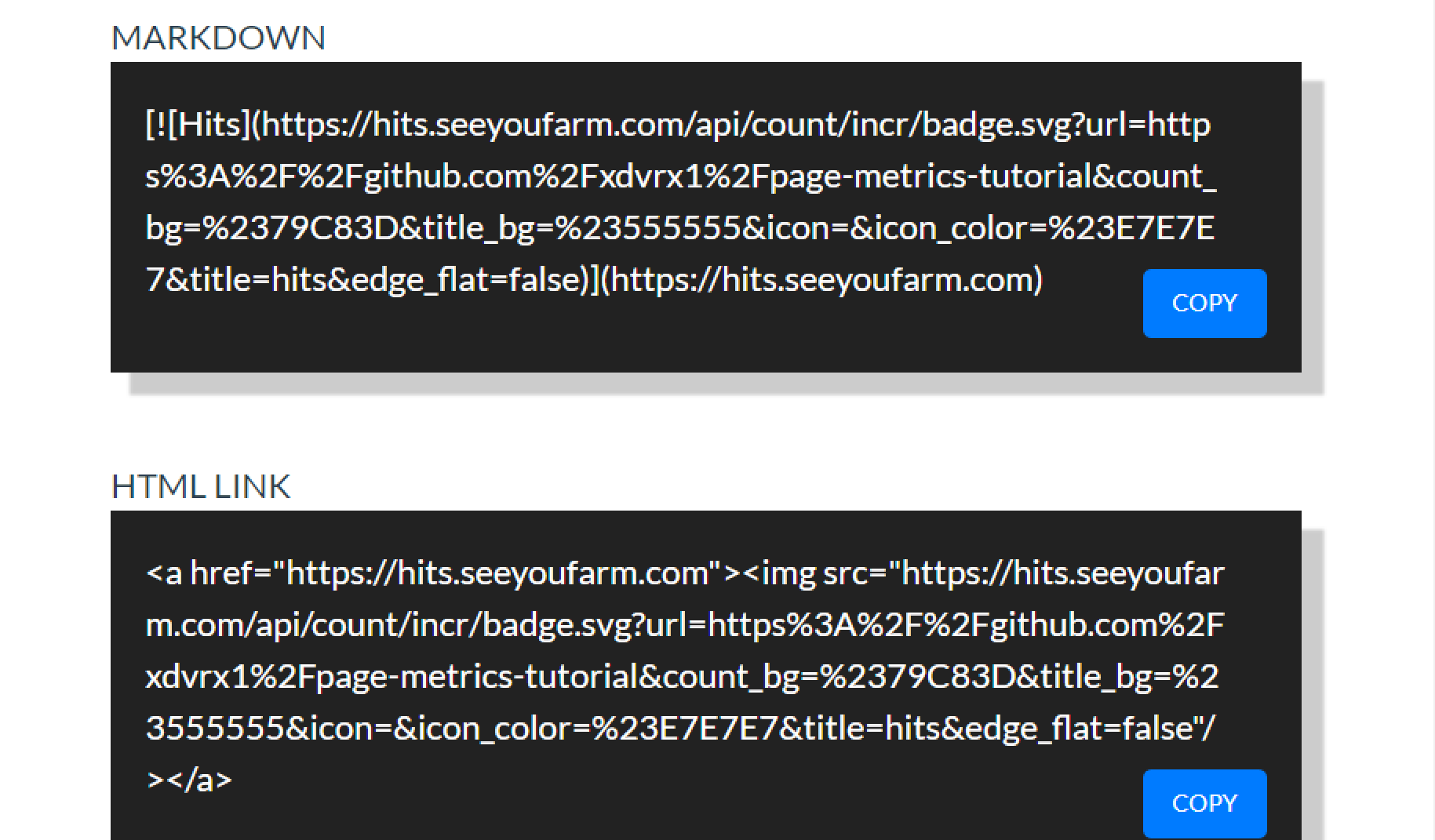The width and height of the screenshot is (1435, 840).
Task: Click the "<img src=" text in the HTML snippet
Action: pos(814,573)
